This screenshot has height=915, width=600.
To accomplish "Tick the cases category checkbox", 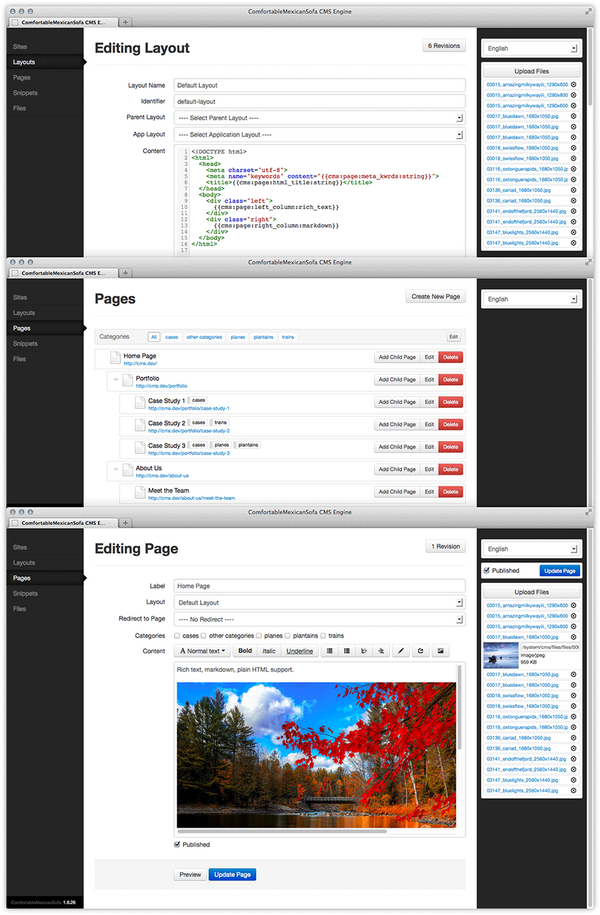I will point(177,635).
